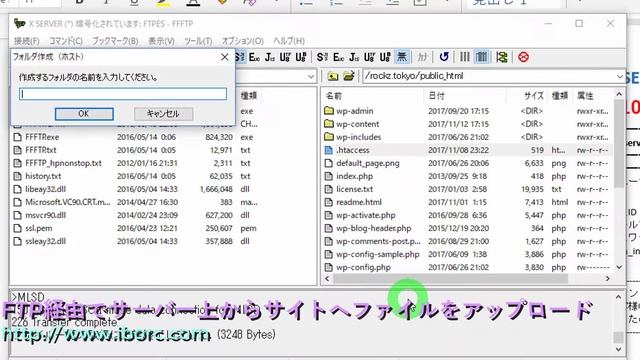Click OK in the folder creation dialog
The image size is (640, 360).
tap(84, 114)
